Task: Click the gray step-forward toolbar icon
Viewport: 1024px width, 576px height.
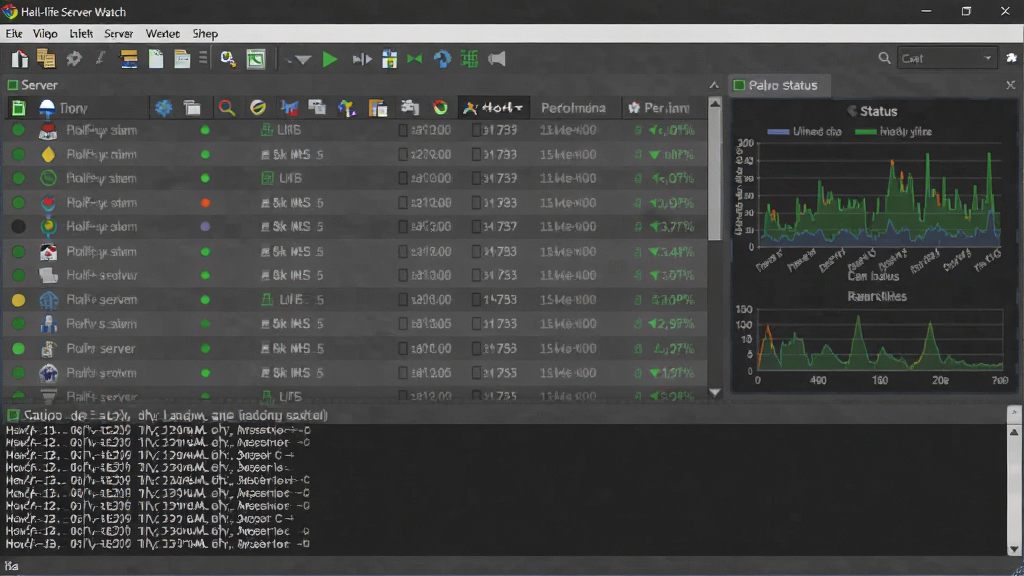Action: coord(361,59)
